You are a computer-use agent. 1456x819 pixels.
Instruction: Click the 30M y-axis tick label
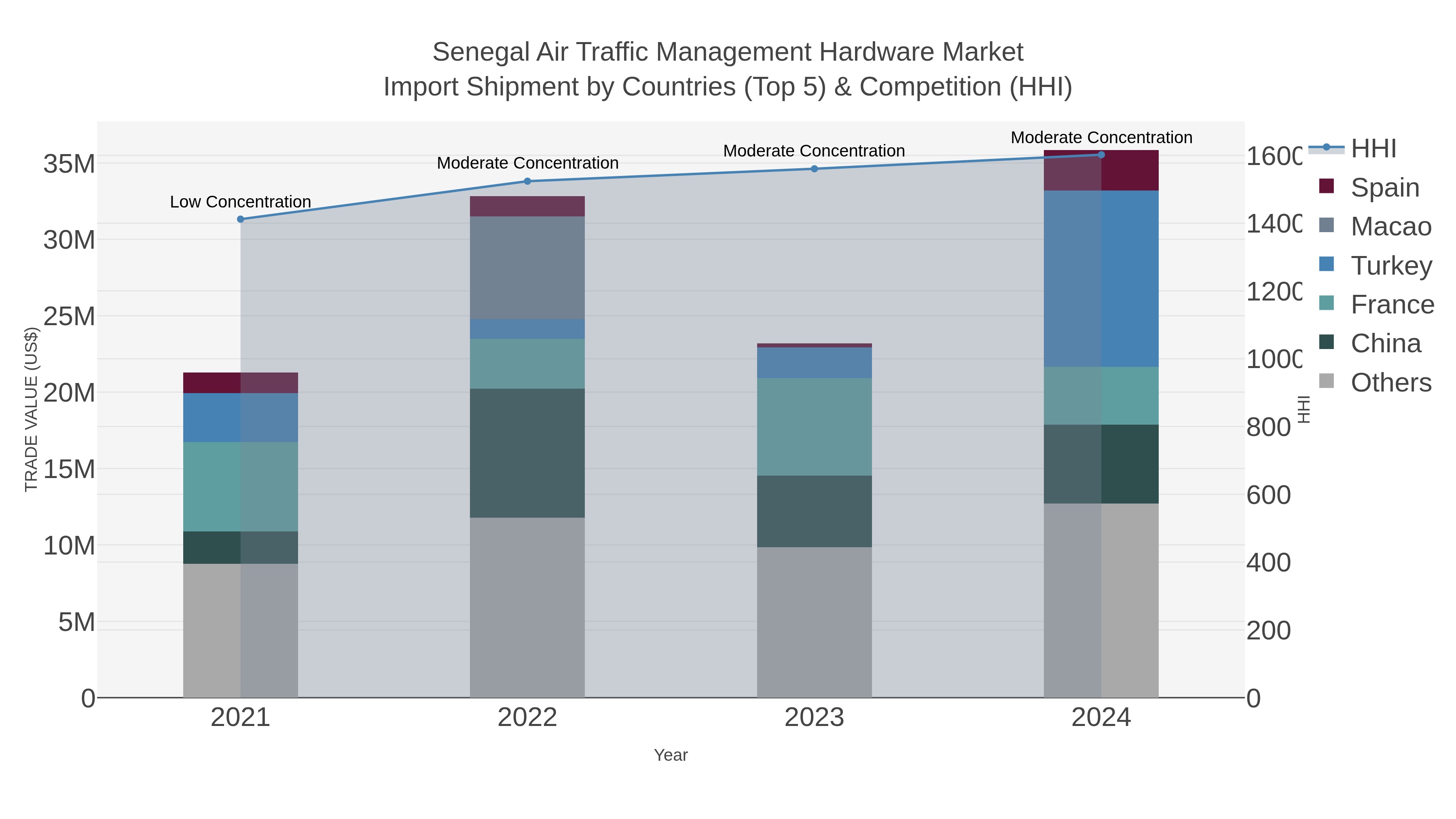(69, 240)
